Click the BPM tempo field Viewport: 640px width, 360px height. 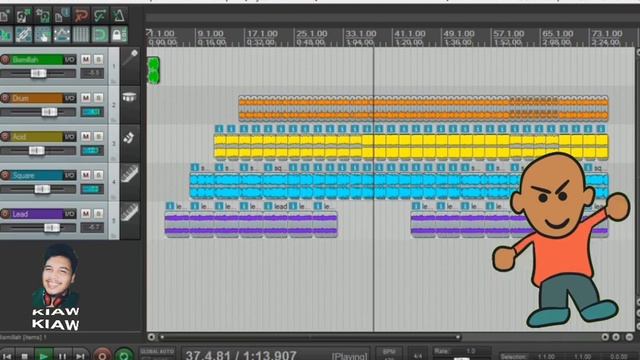[x=389, y=354]
